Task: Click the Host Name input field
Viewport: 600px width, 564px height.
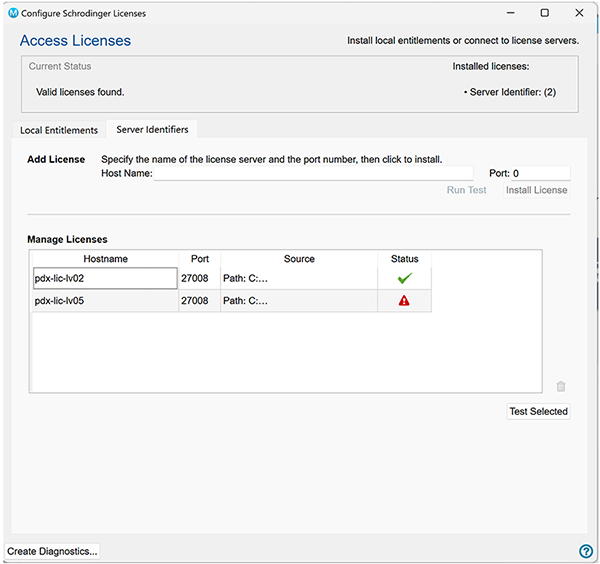Action: pos(313,173)
